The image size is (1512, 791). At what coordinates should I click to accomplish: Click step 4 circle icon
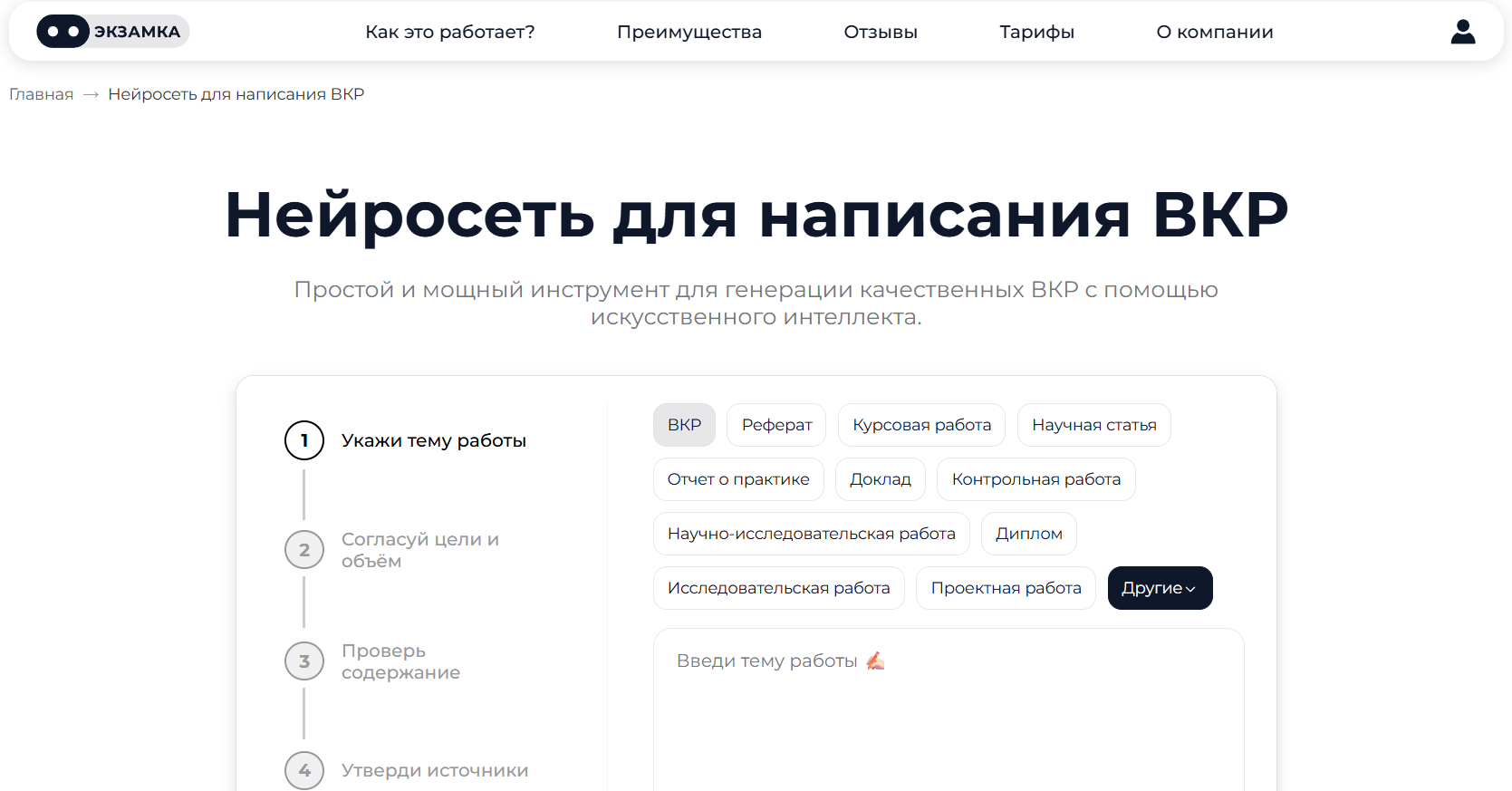point(304,770)
